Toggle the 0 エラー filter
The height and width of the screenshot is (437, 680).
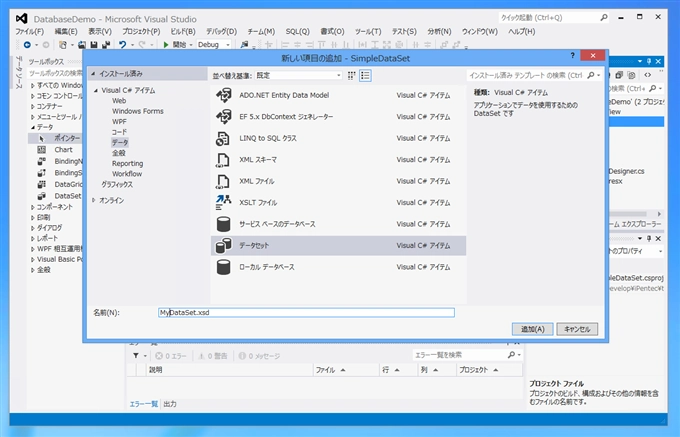coord(171,356)
